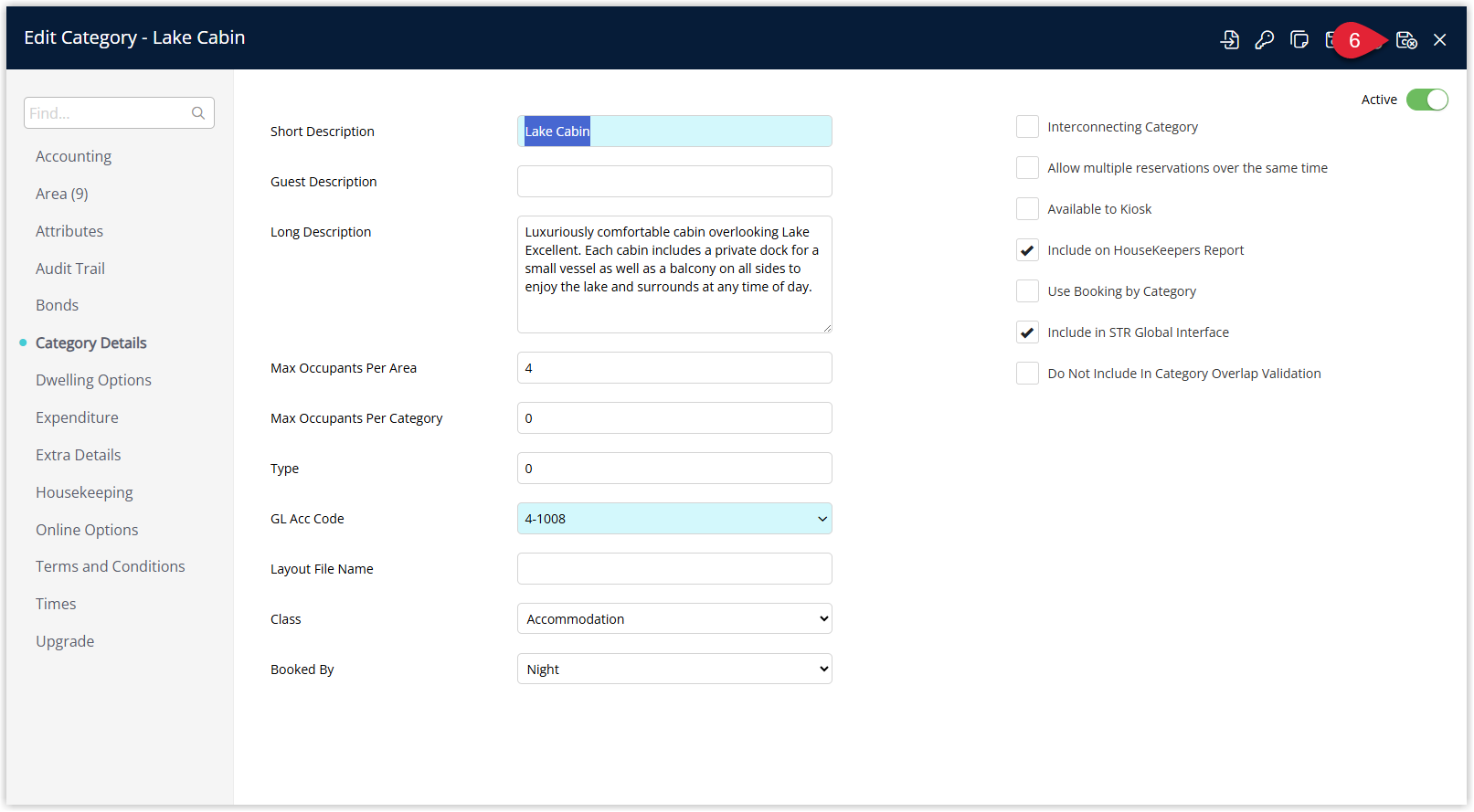Image resolution: width=1474 pixels, height=812 pixels.
Task: Open Extra Details in the sidebar
Action: point(79,455)
